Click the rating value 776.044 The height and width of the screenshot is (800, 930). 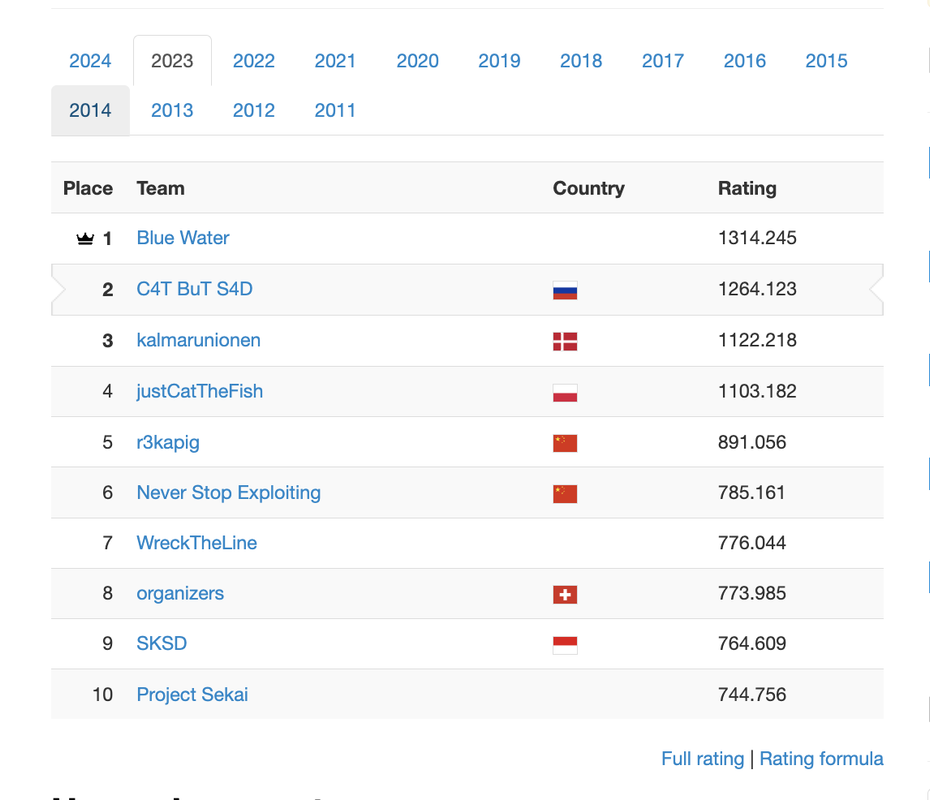pos(752,543)
